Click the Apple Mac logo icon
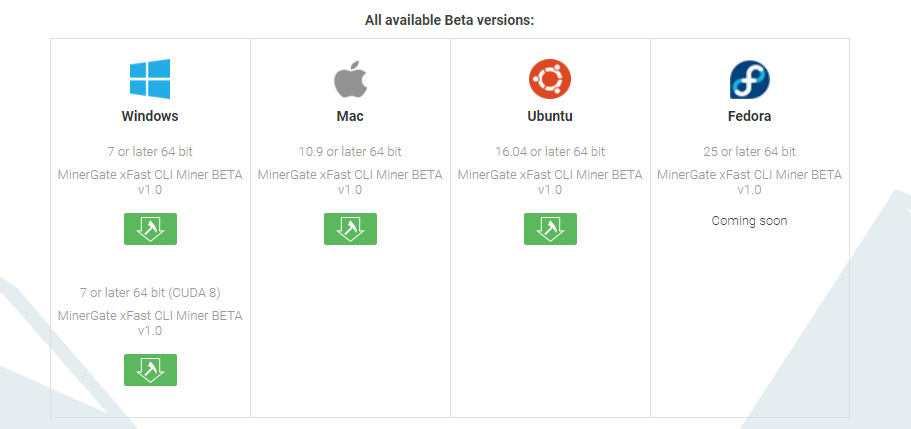911x429 pixels. [x=350, y=79]
